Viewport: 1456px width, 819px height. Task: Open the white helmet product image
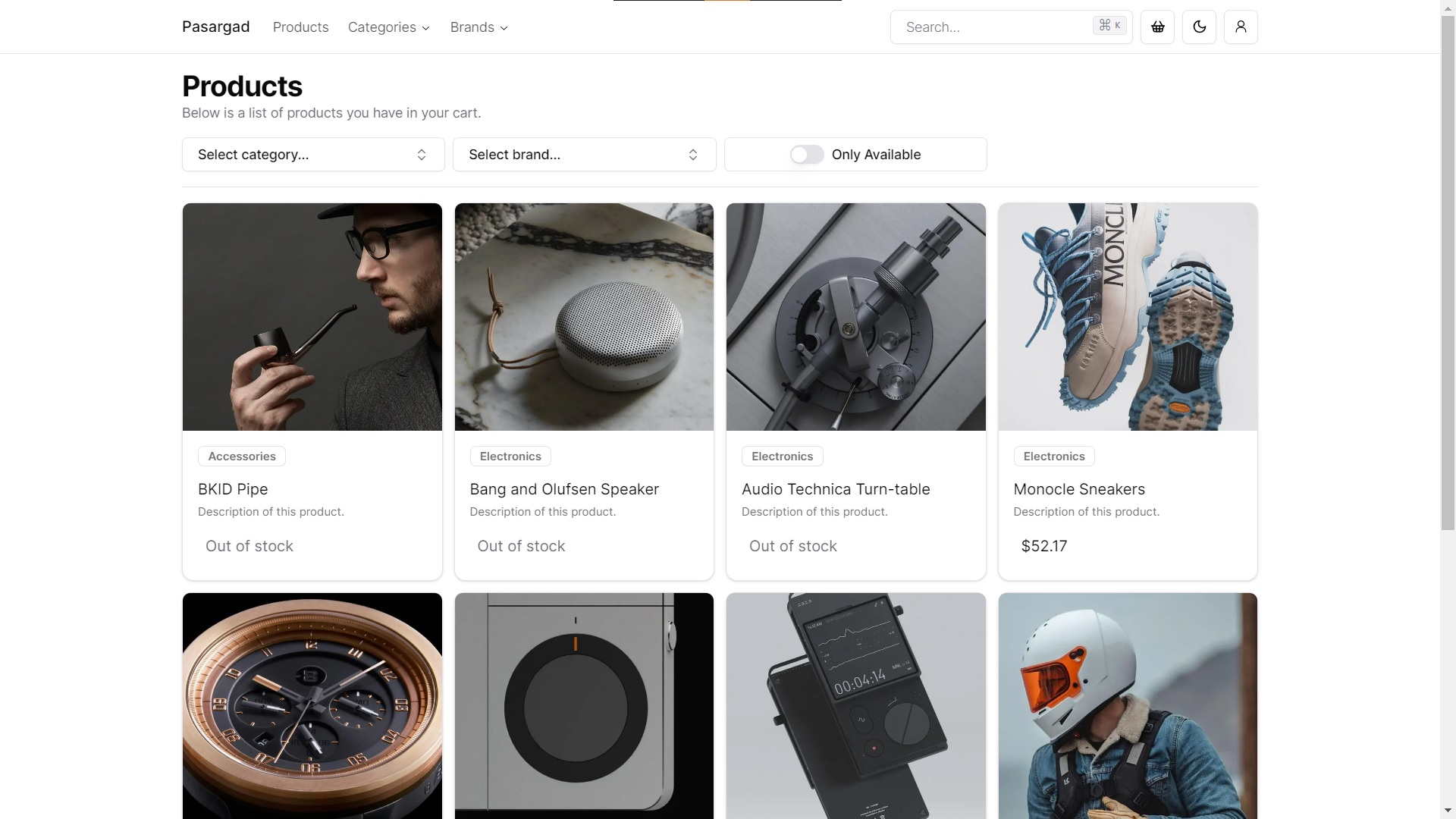pyautogui.click(x=1127, y=705)
